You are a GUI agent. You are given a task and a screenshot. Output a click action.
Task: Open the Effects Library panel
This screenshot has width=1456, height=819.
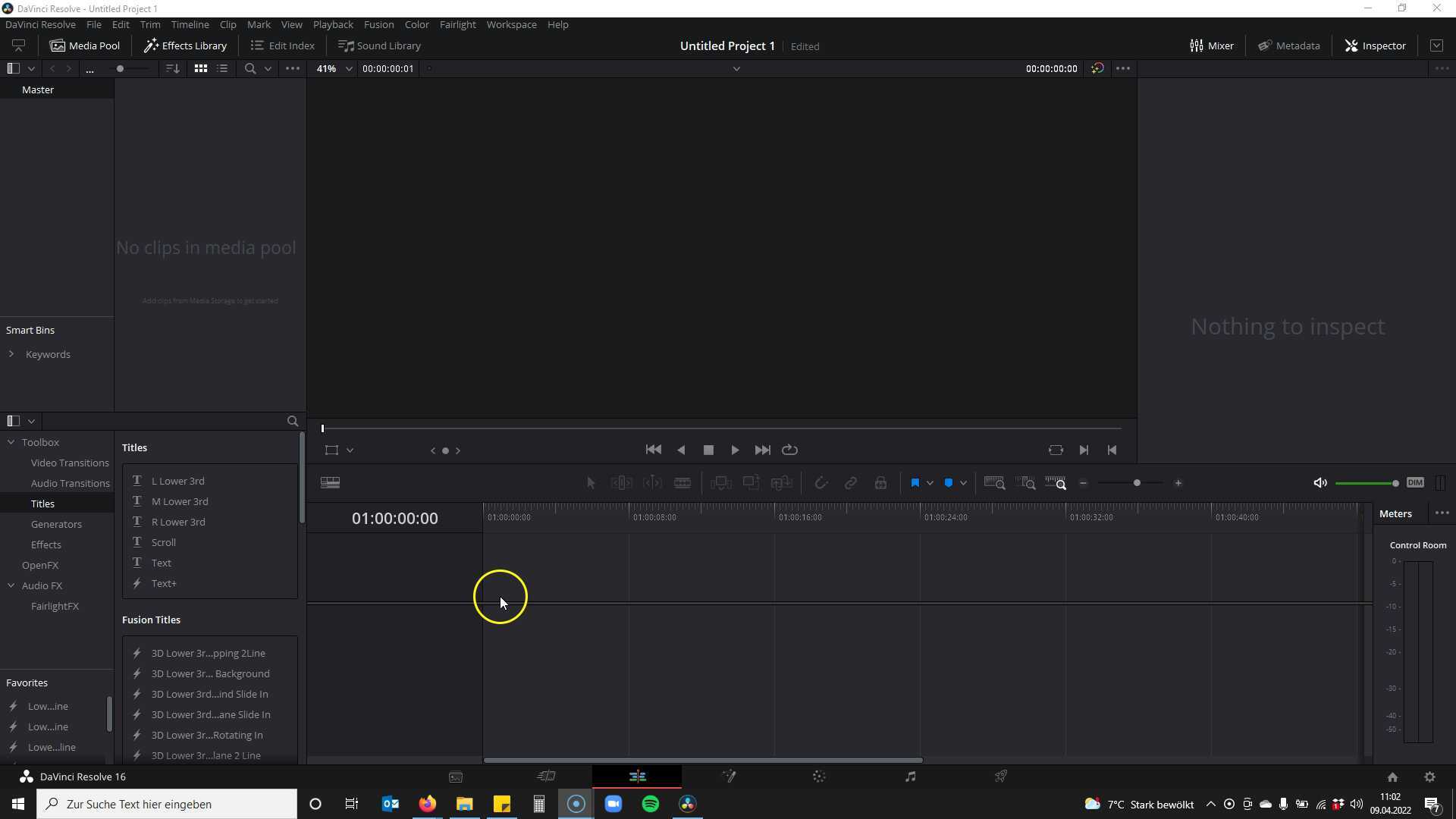point(186,45)
